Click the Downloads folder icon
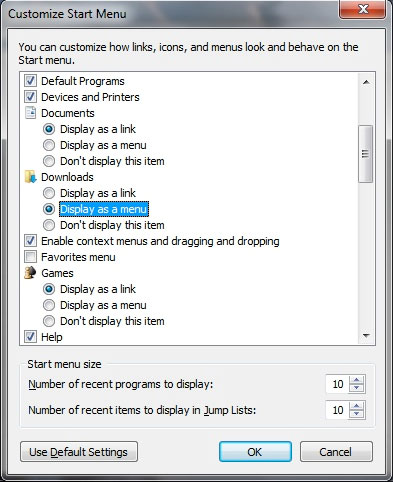Viewport: 393px width, 482px height. 30,177
